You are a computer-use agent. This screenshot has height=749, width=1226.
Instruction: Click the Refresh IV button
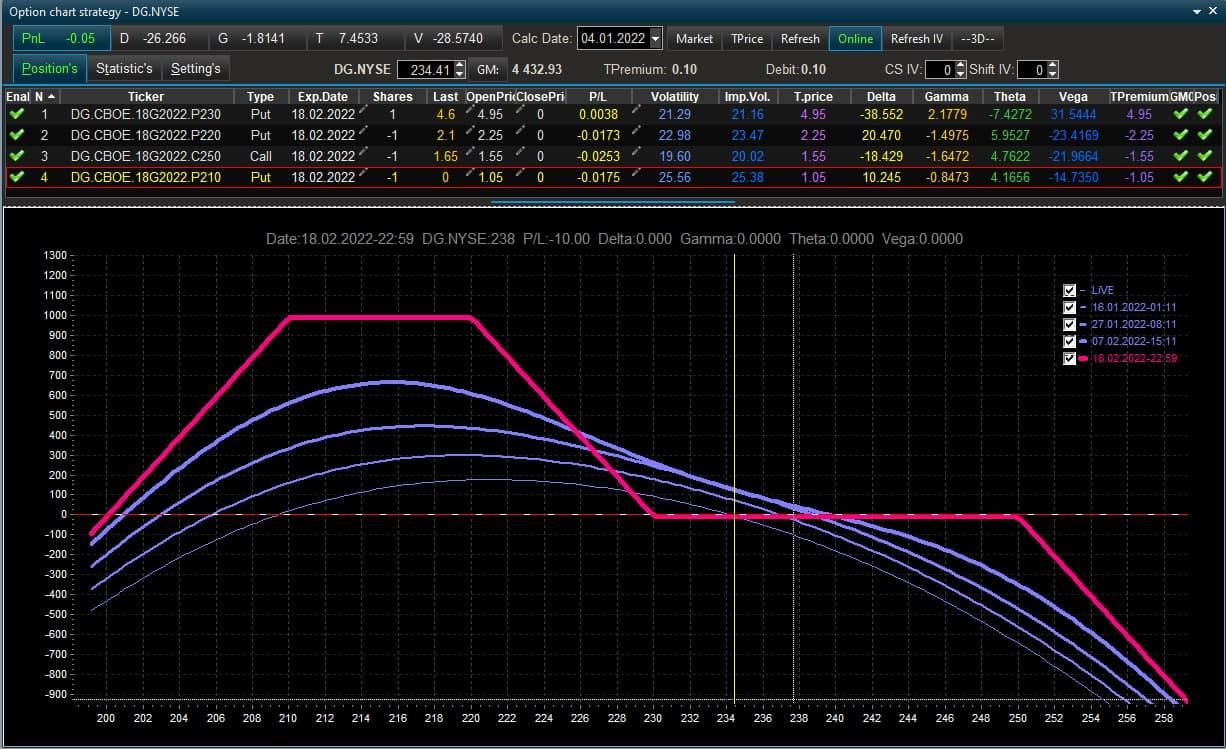click(917, 39)
